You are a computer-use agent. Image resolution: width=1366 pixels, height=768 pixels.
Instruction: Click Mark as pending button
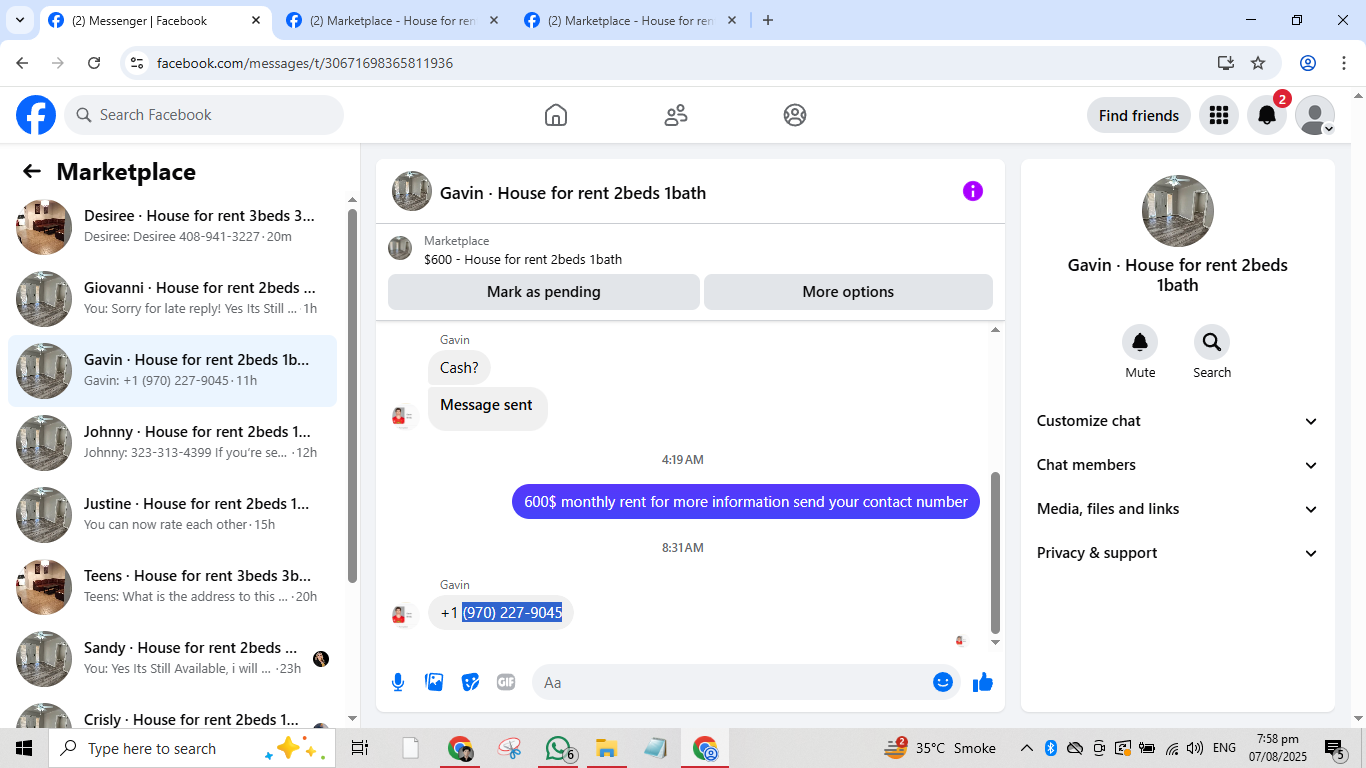tap(544, 292)
